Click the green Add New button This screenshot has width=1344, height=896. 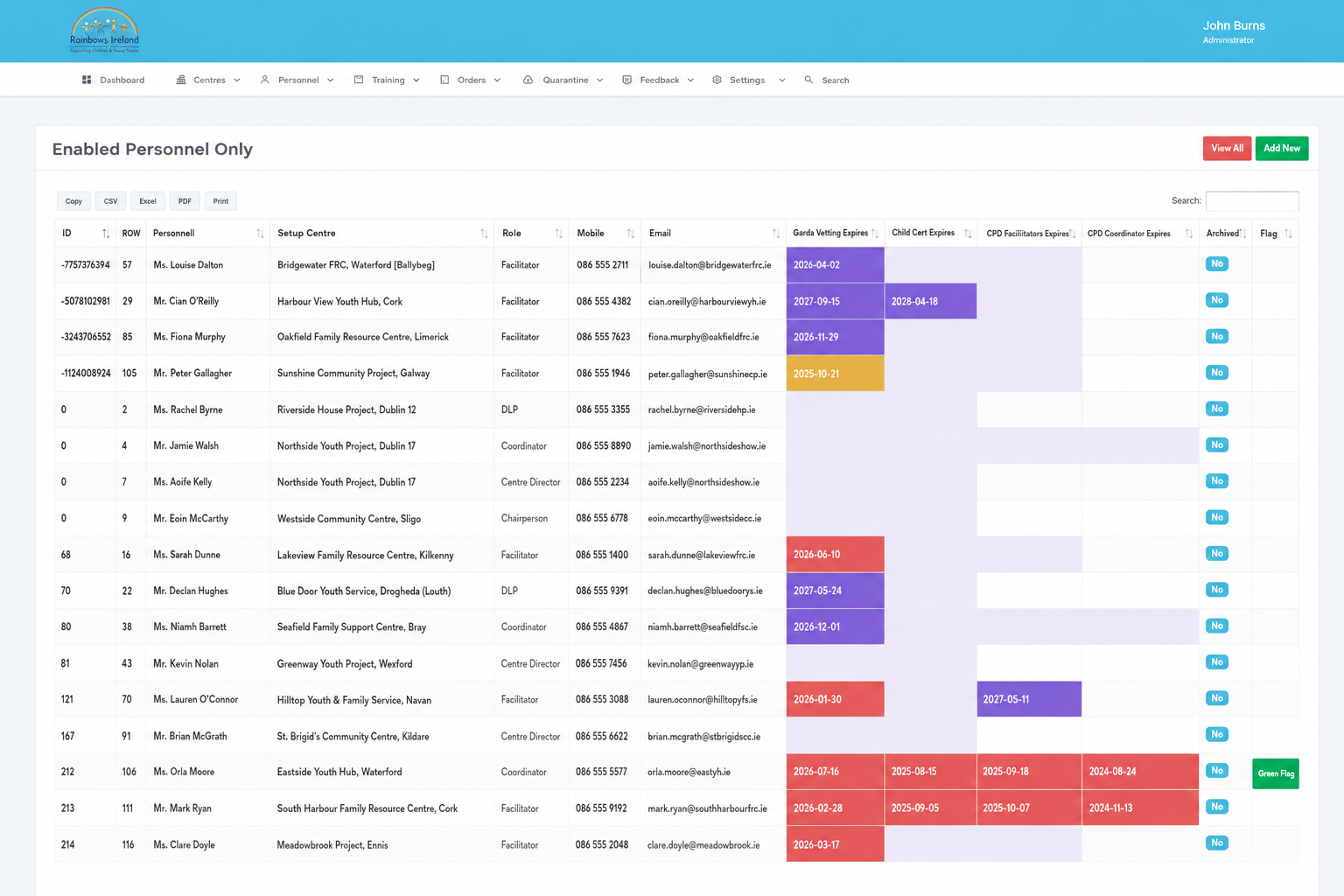pyautogui.click(x=1282, y=149)
